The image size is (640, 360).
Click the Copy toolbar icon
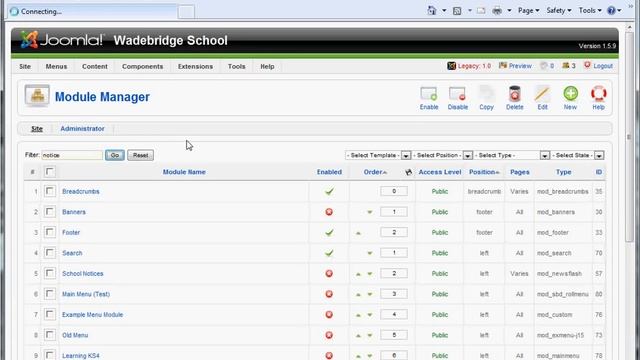[x=486, y=94]
